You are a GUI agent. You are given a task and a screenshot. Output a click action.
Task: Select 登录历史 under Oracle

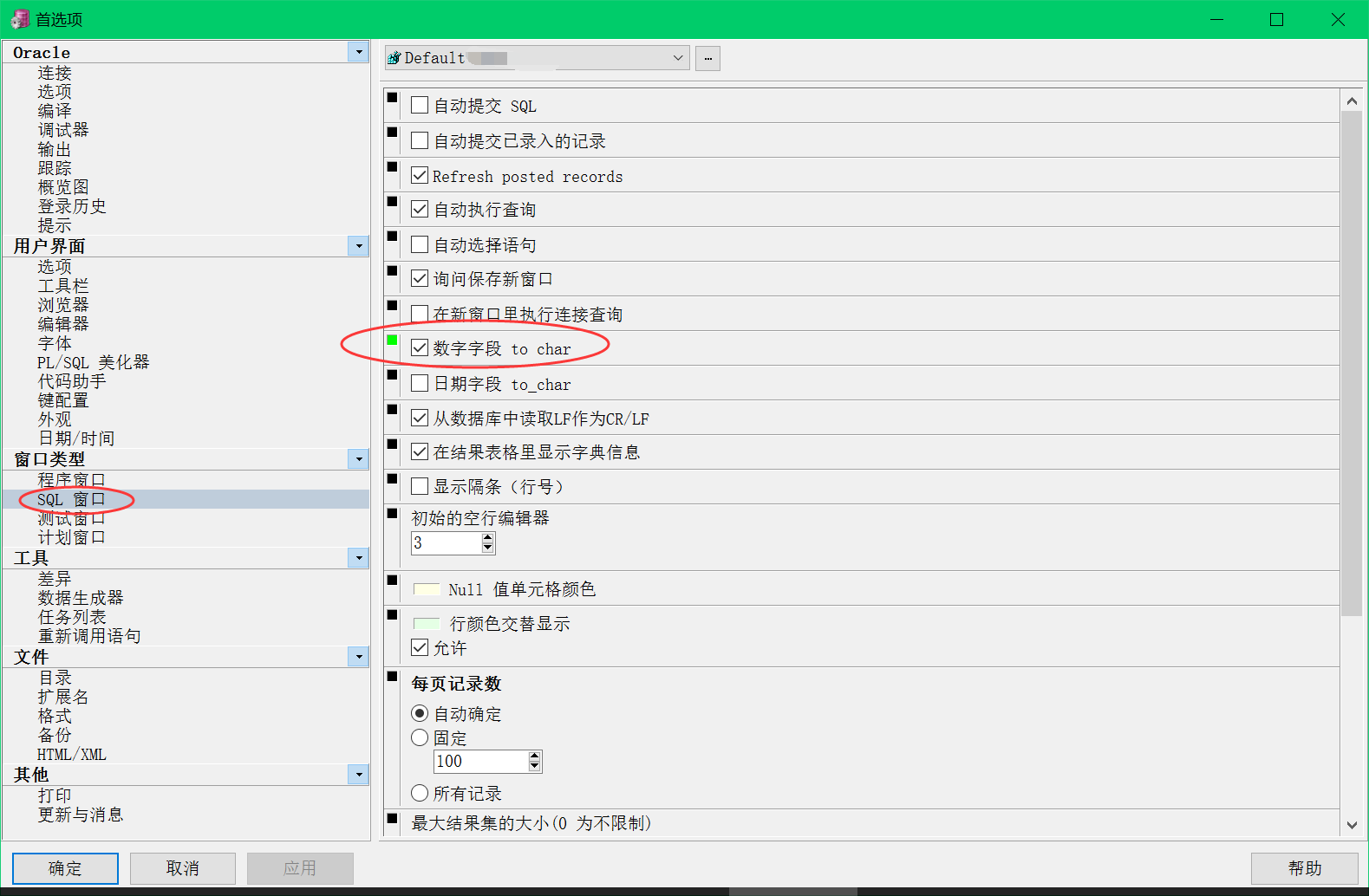[x=72, y=206]
